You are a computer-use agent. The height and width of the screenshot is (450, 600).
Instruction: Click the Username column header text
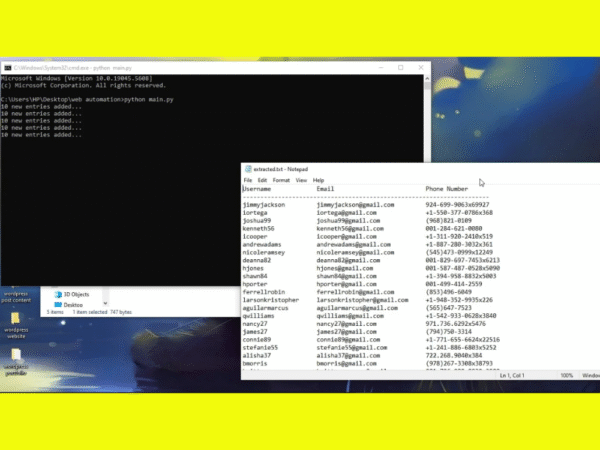point(257,189)
